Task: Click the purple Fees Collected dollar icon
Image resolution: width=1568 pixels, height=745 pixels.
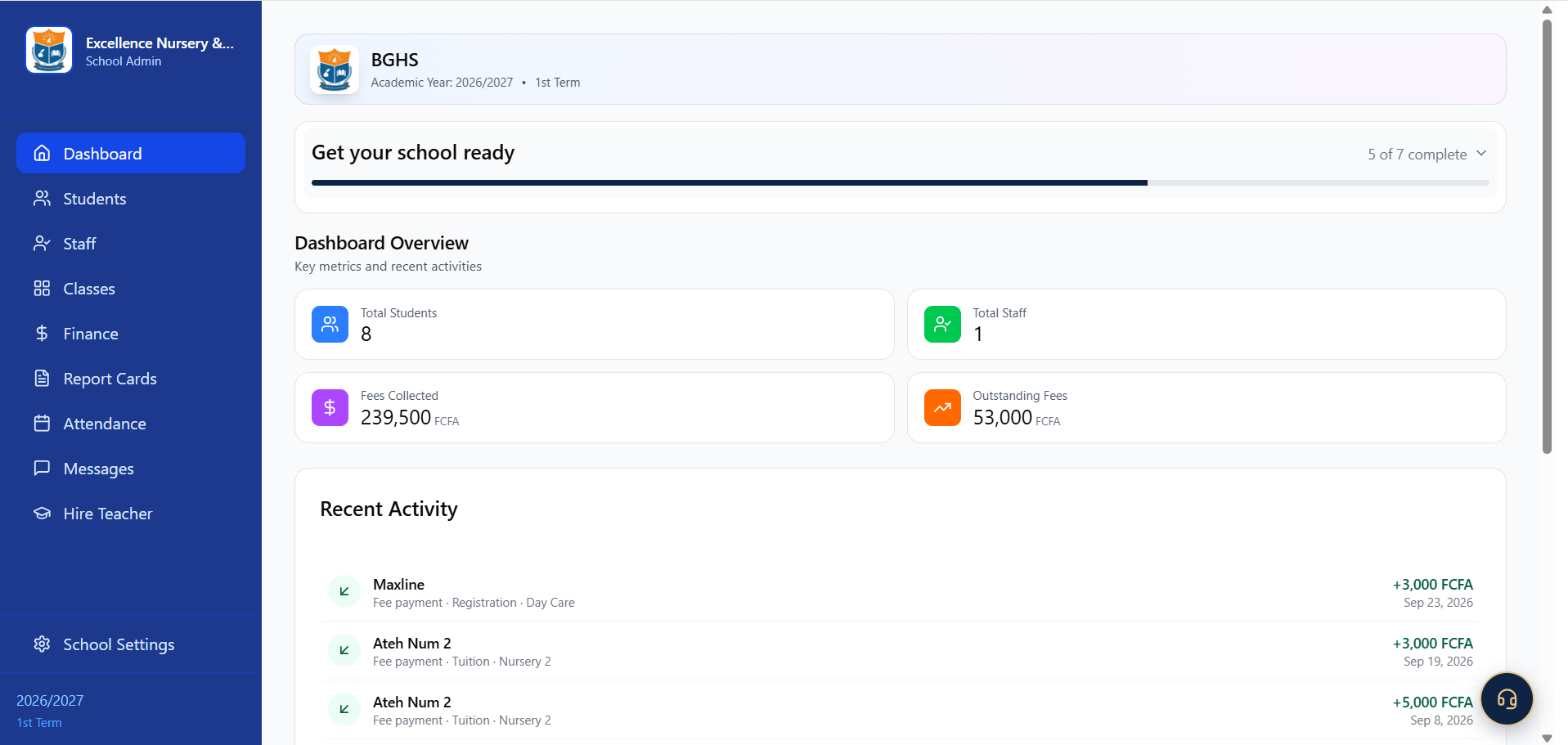Action: click(x=330, y=407)
